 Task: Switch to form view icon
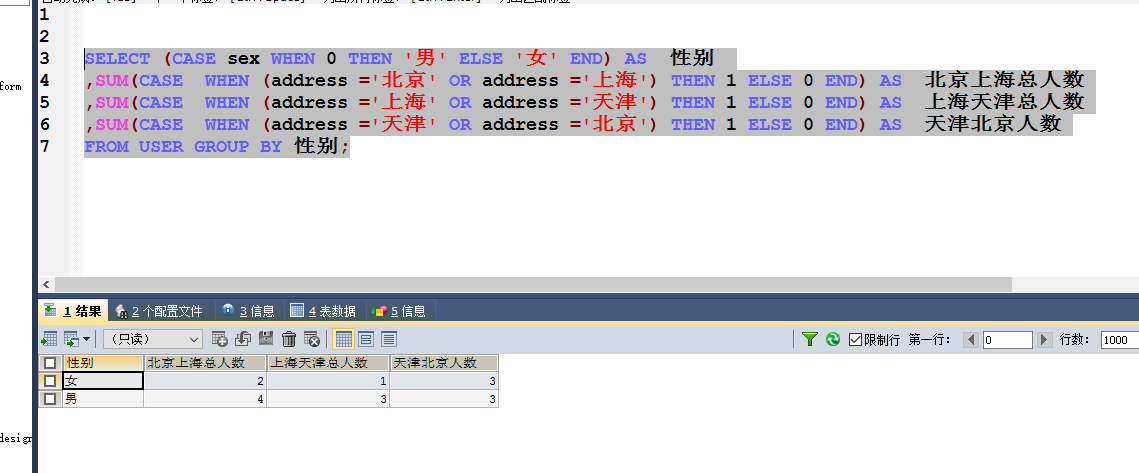point(366,339)
